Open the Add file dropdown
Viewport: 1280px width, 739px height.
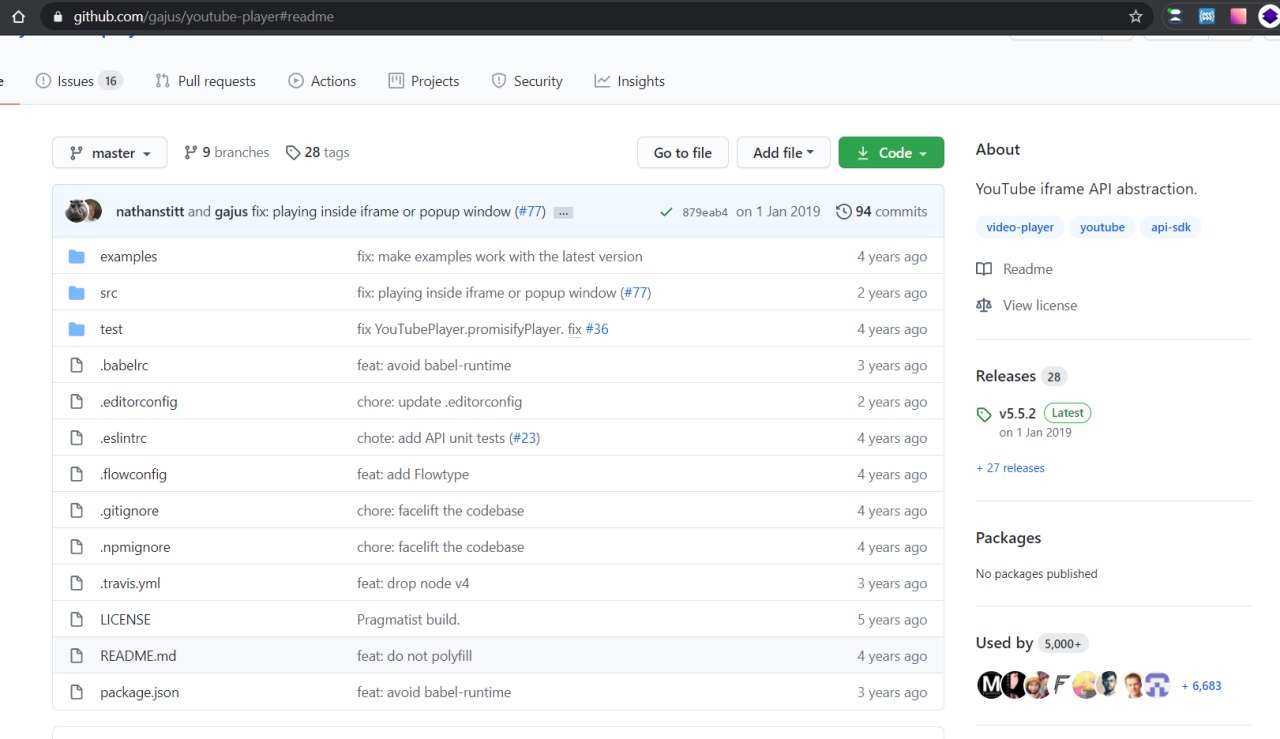(783, 153)
